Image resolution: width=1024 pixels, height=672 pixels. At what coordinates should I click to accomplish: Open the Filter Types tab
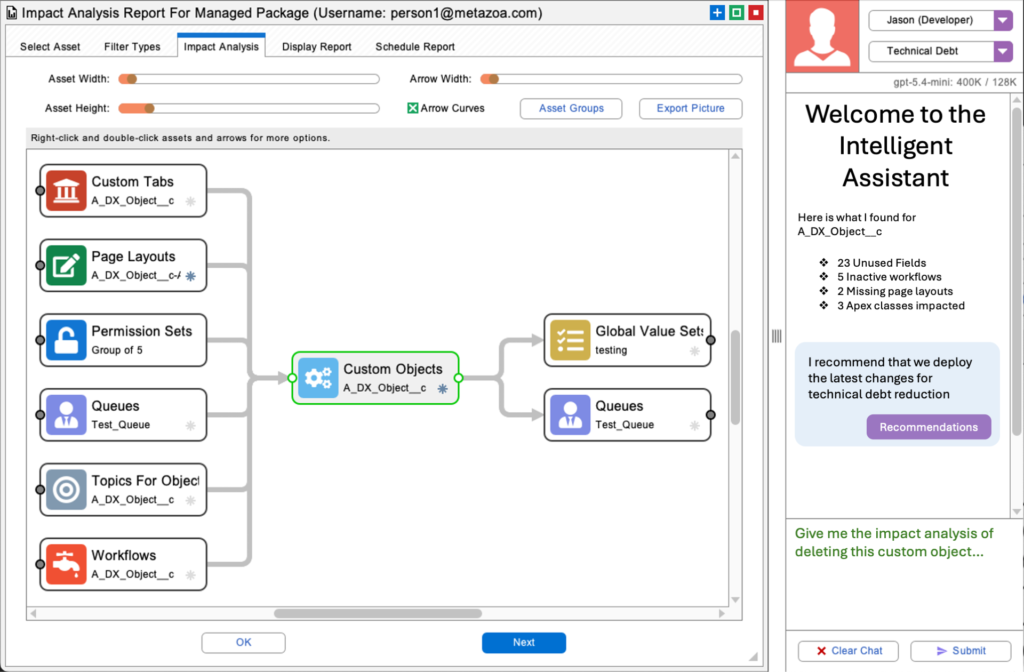tap(132, 47)
